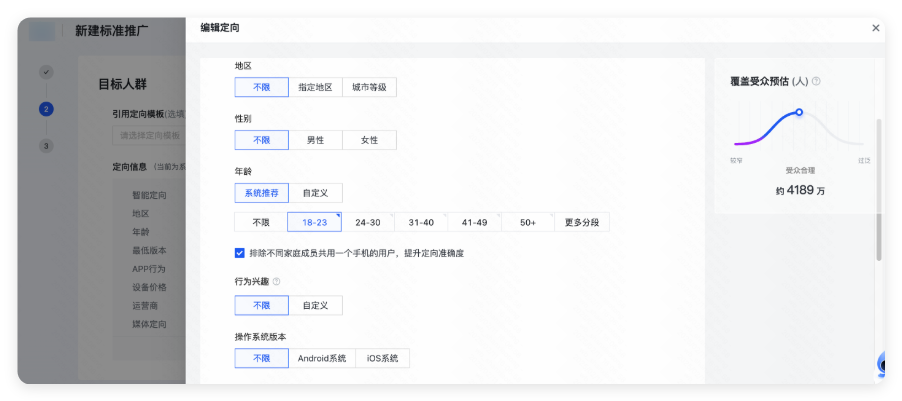
Task: Select 男性 gender option
Action: tap(315, 140)
